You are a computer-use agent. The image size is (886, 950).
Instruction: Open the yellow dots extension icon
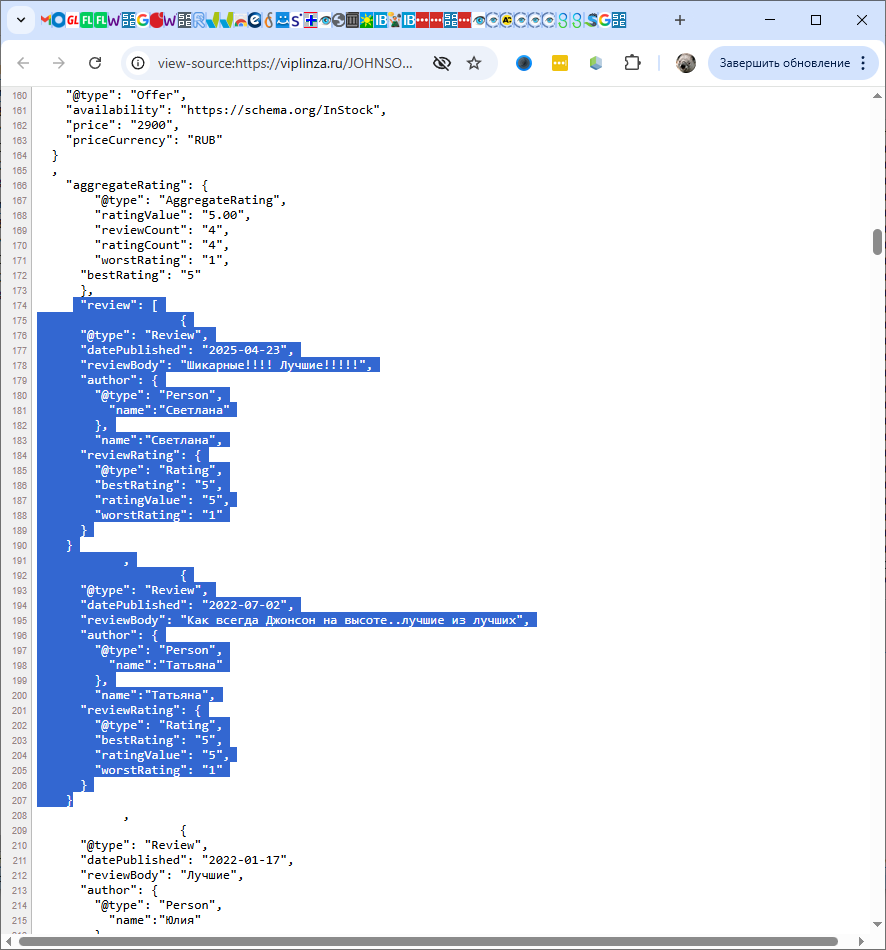pyautogui.click(x=560, y=63)
